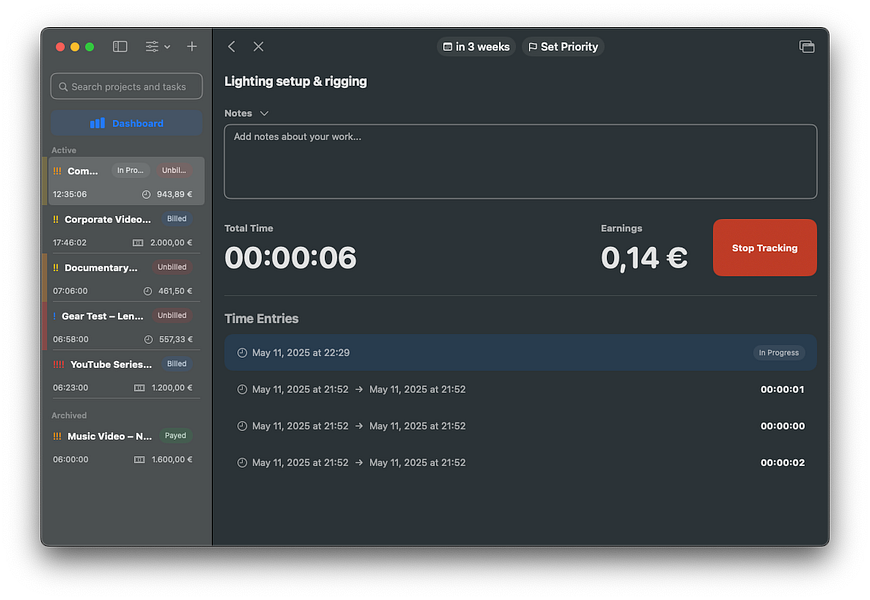Select the time entry lasting 00:00:02

click(520, 462)
